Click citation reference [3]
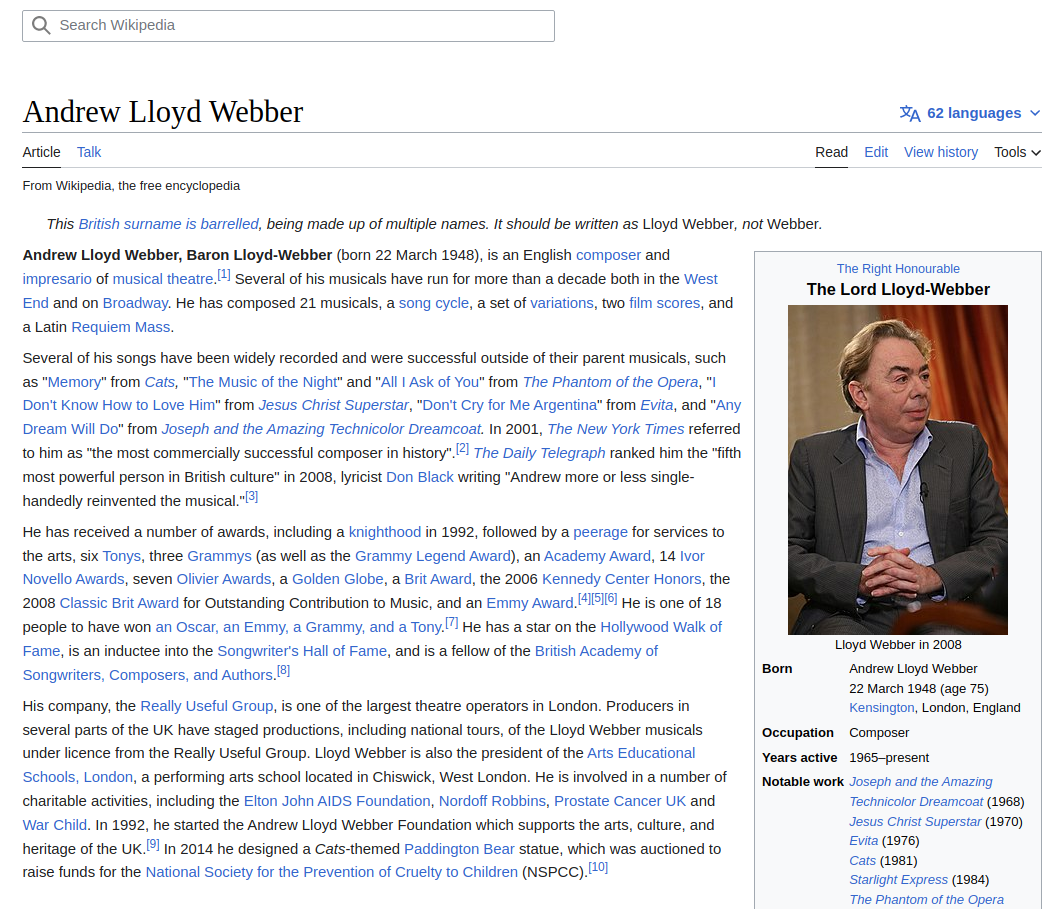The width and height of the screenshot is (1053, 909). pyautogui.click(x=252, y=497)
